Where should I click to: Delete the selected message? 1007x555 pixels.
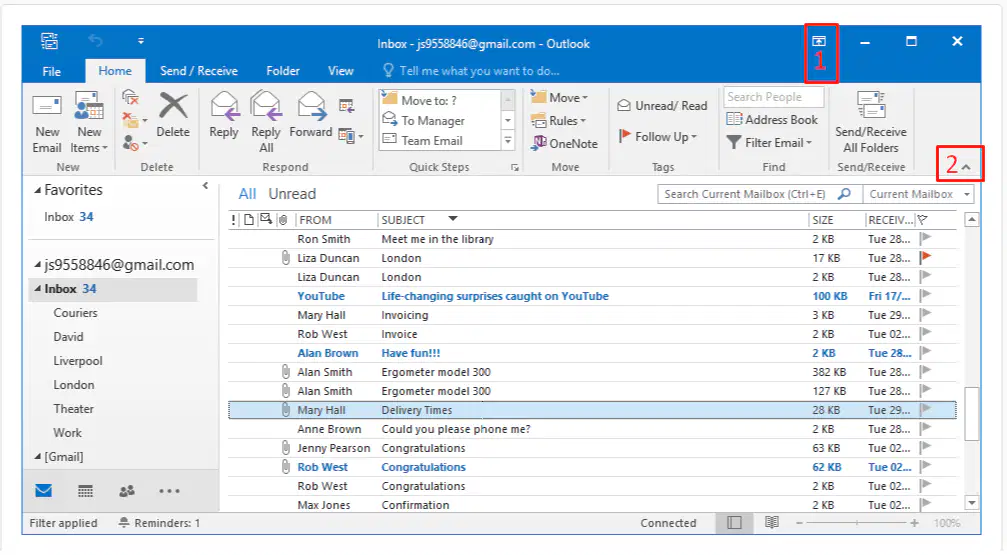tap(173, 116)
